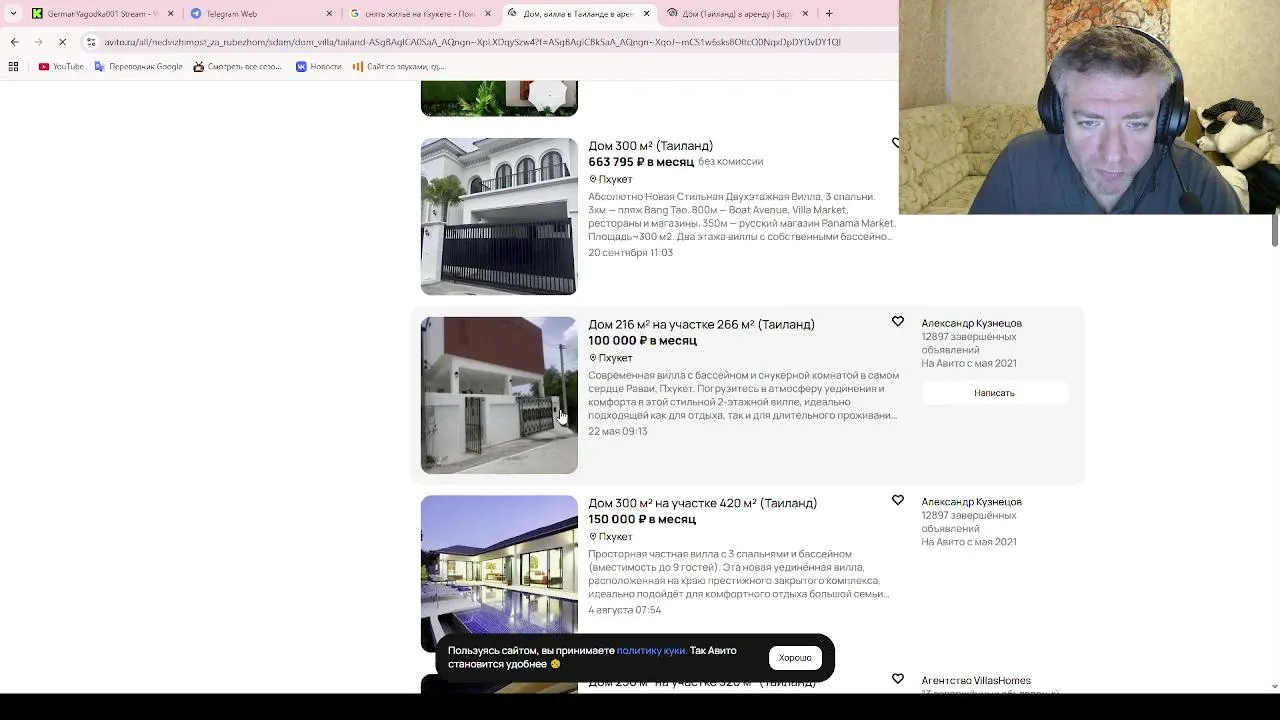Close the active Avito tab

coord(646,14)
